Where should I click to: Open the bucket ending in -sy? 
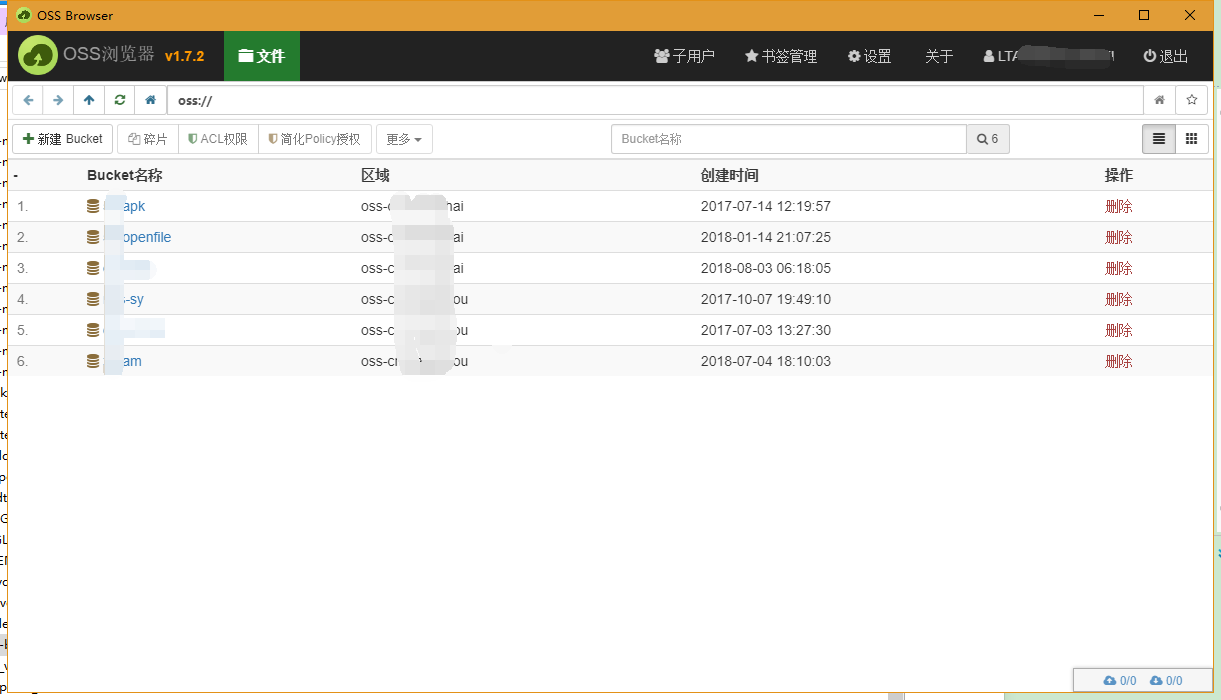tap(124, 299)
